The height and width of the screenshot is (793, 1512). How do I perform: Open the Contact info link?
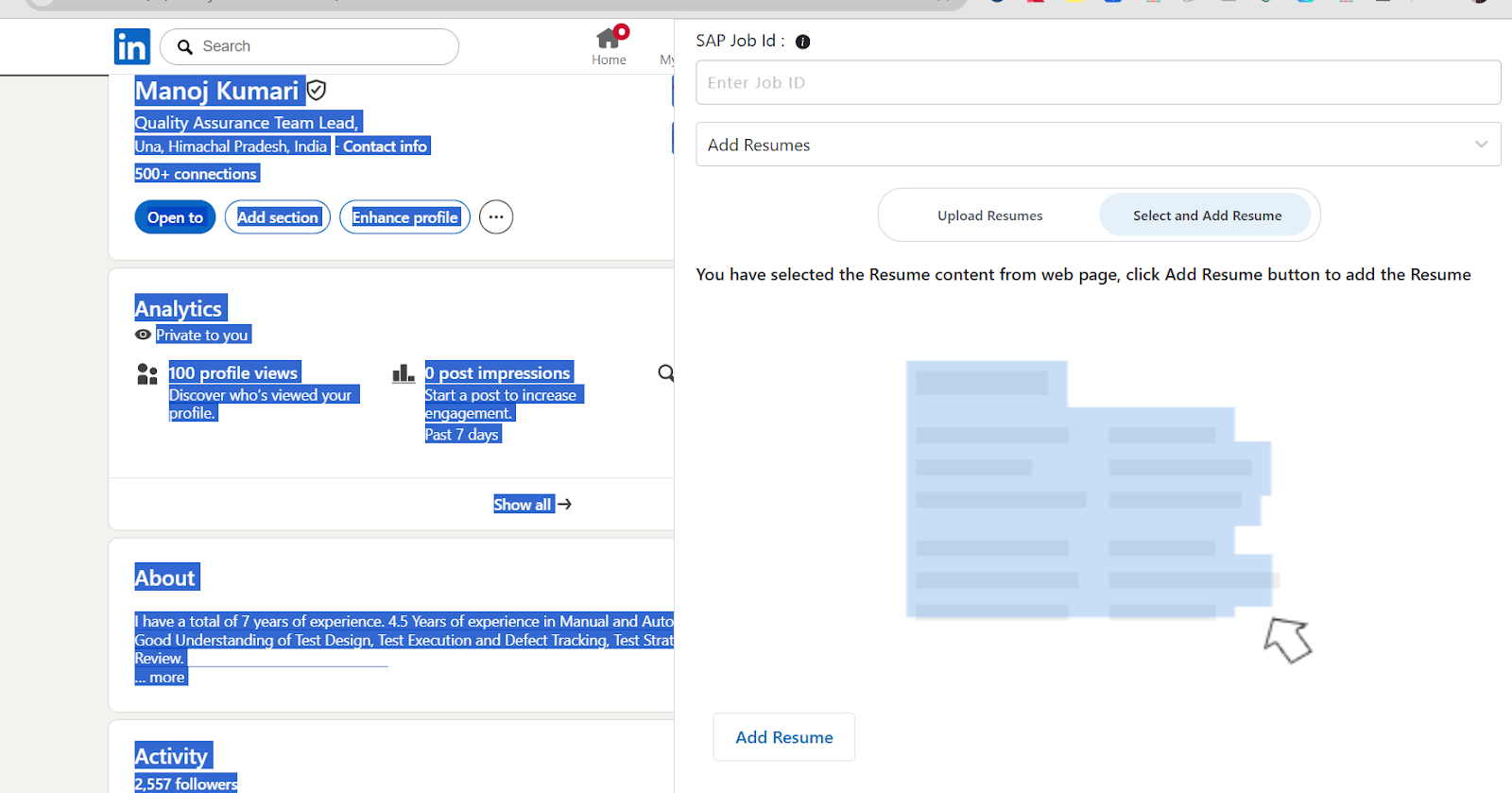coord(384,147)
